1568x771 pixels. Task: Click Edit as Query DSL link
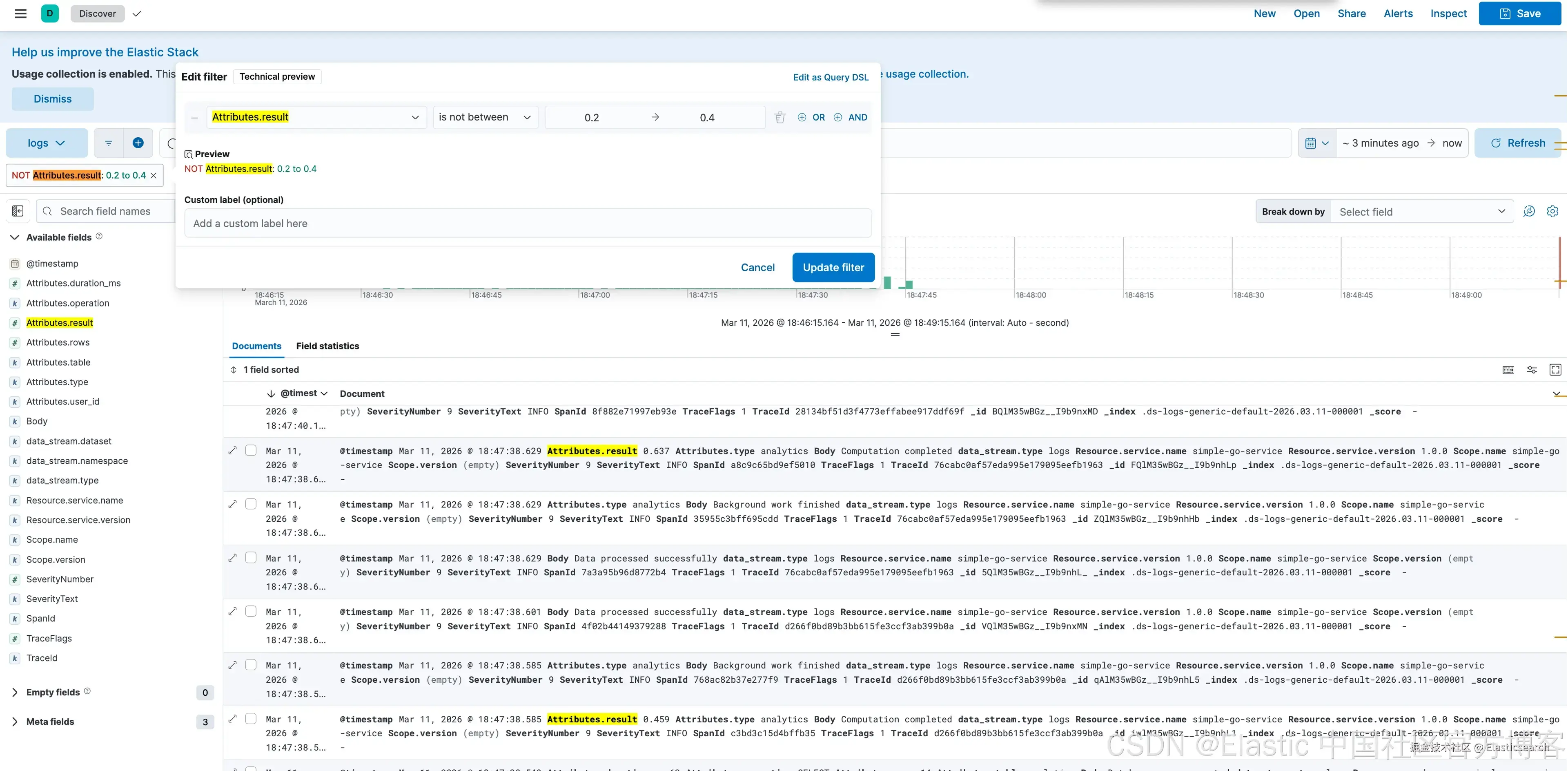(830, 77)
